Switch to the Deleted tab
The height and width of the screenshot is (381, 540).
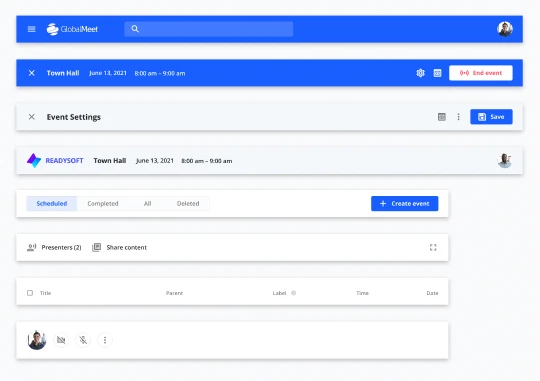point(188,204)
